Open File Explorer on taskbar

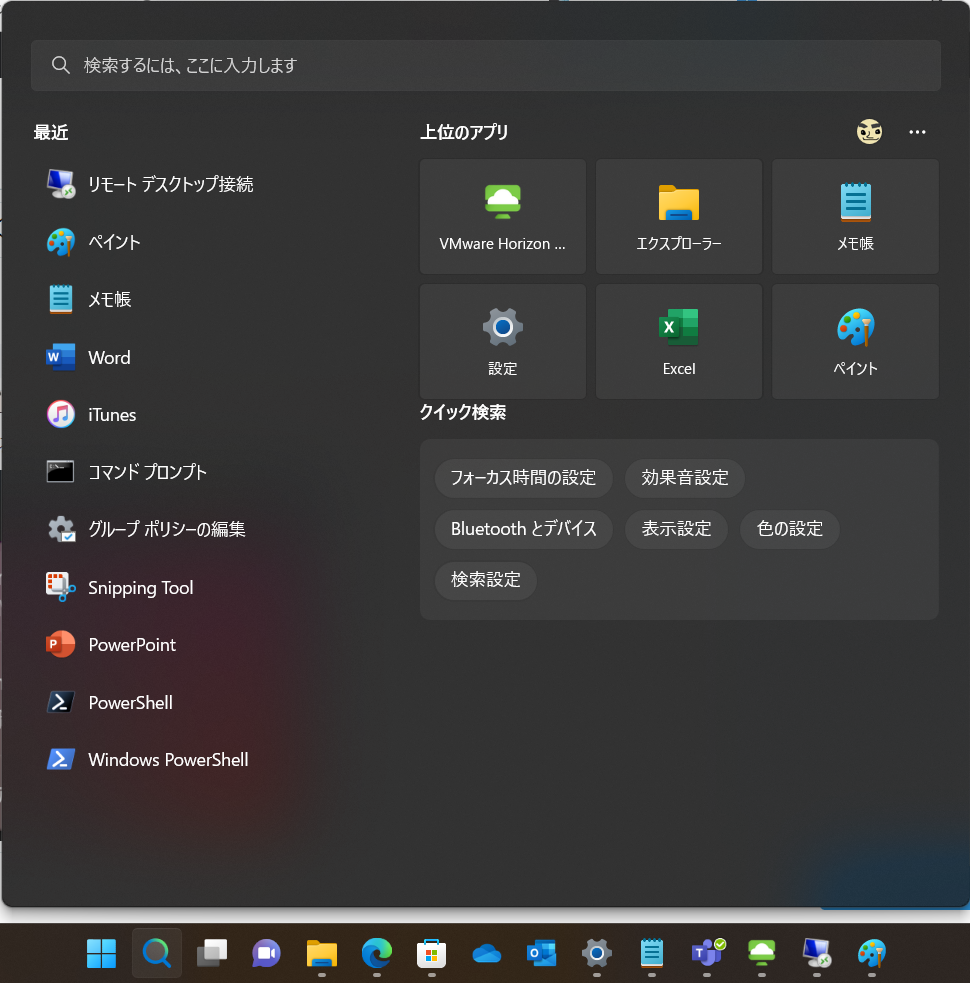(x=322, y=953)
